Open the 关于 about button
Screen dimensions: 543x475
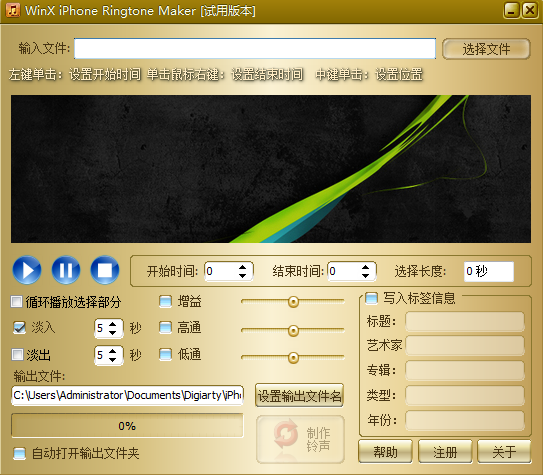click(504, 451)
